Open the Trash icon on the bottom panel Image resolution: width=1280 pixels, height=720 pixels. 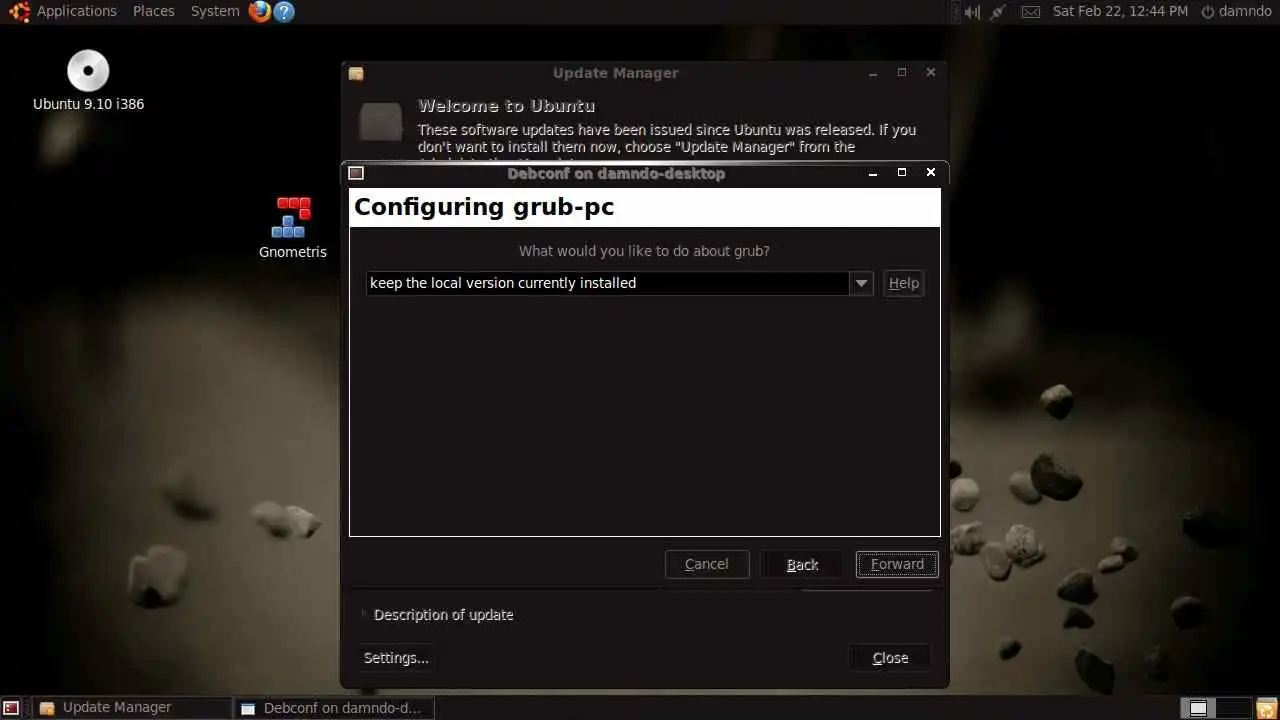[x=1266, y=708]
